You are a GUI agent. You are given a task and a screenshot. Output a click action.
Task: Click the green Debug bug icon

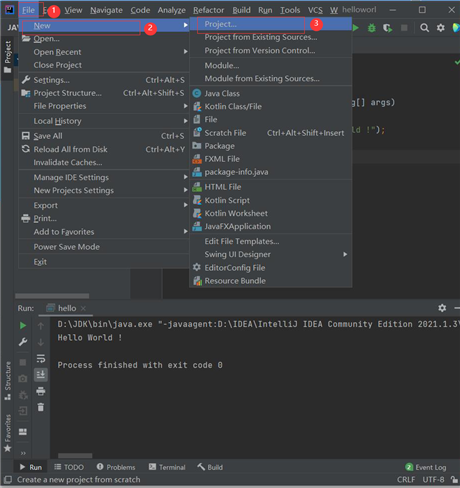tap(371, 28)
